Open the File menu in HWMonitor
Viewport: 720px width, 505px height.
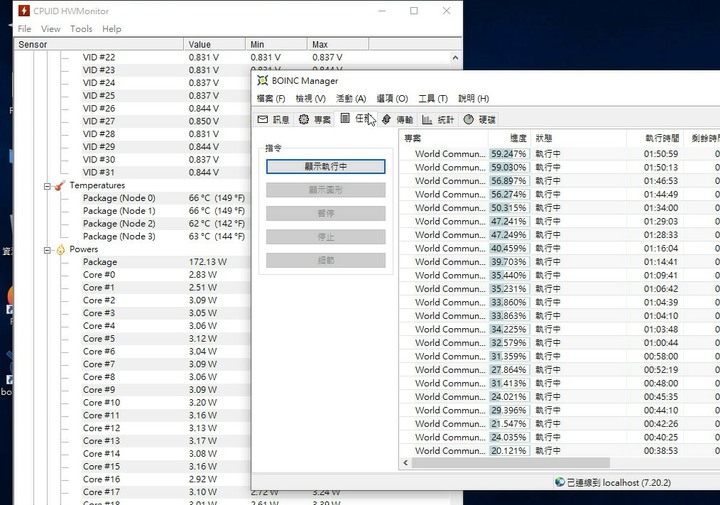[x=24, y=29]
